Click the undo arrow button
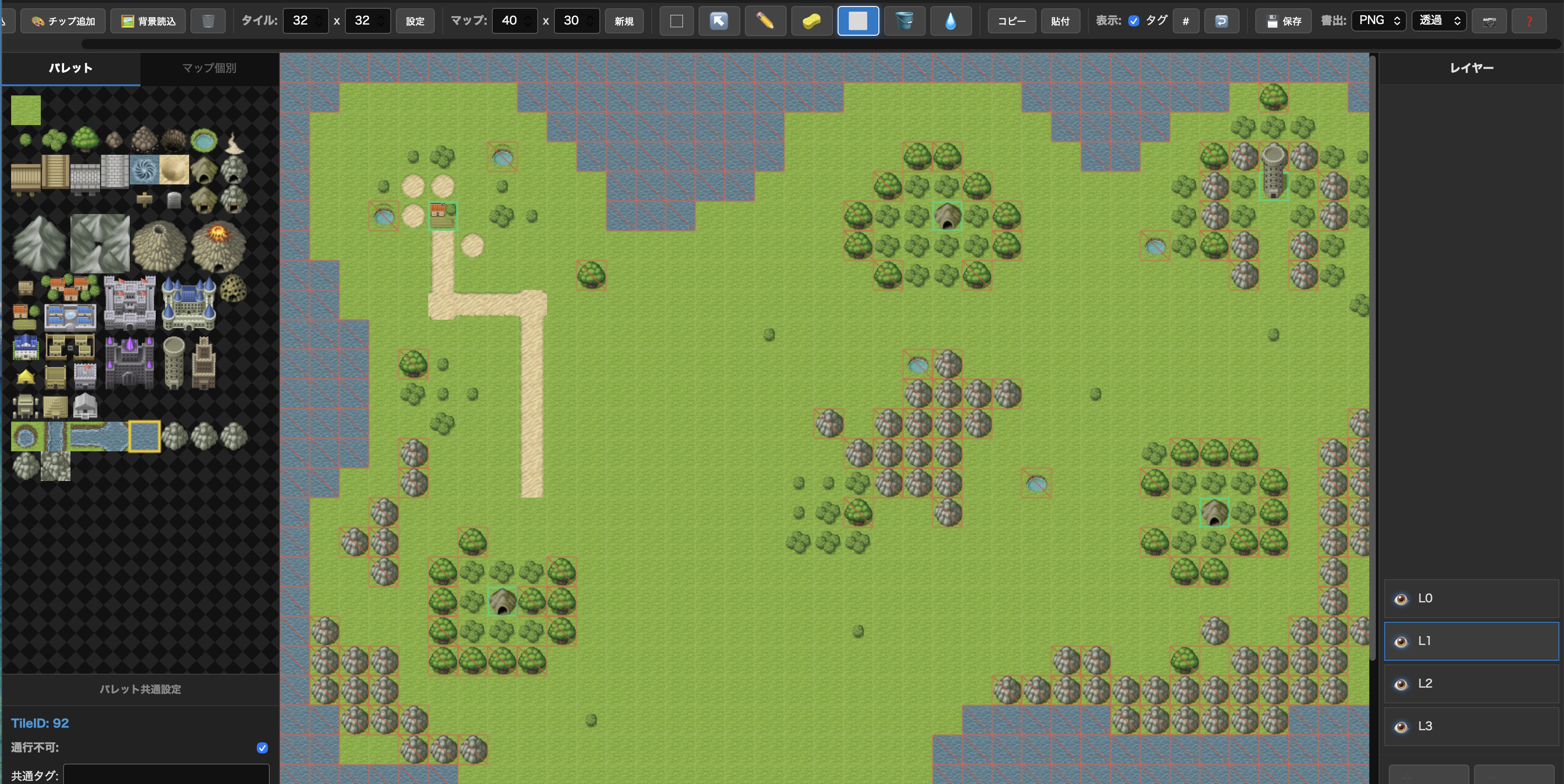1564x784 pixels. 1221,21
